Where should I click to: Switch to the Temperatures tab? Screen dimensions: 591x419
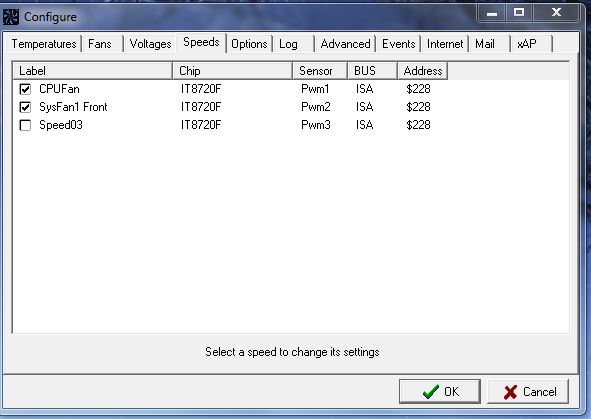coord(44,44)
